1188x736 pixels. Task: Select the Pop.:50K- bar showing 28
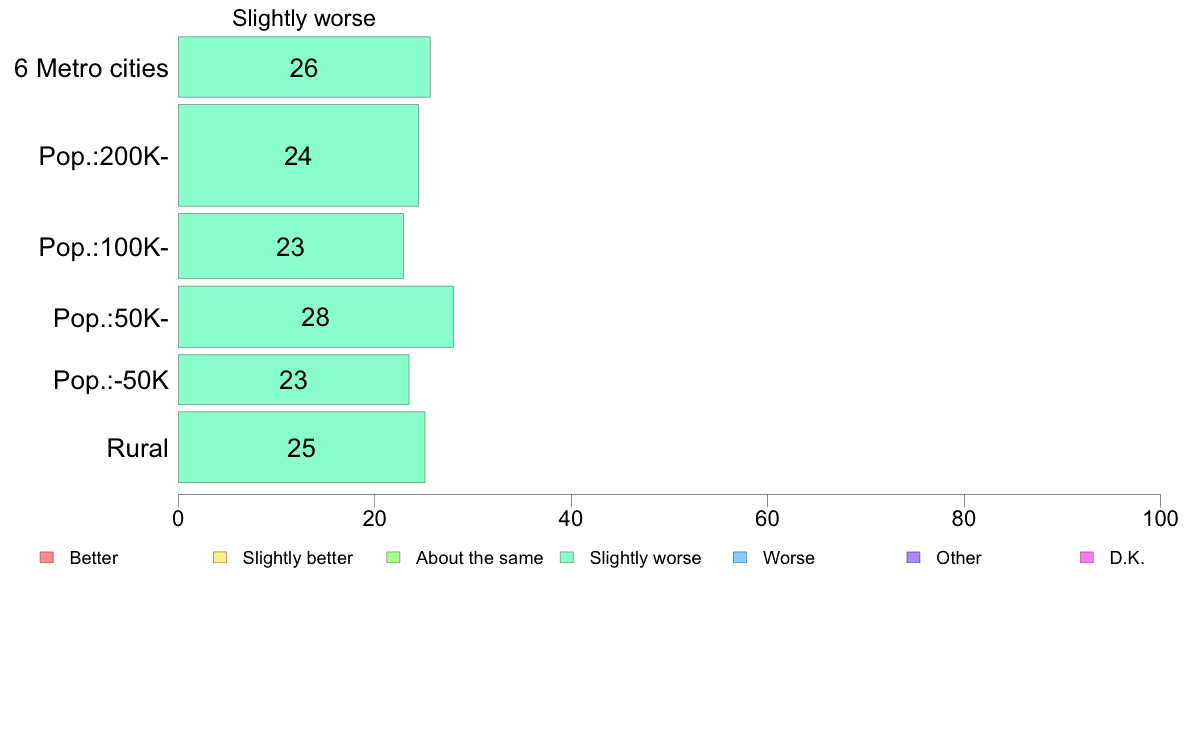315,317
